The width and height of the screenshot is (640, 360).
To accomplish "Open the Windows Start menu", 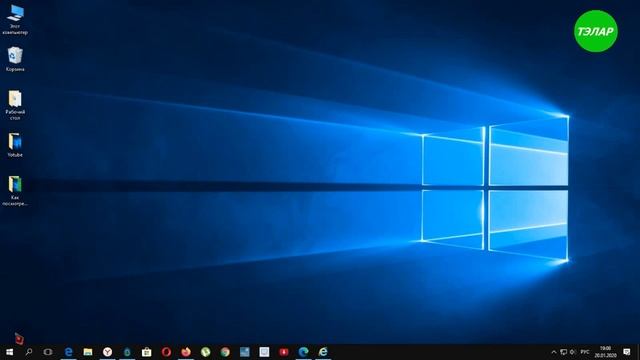I will click(9, 352).
